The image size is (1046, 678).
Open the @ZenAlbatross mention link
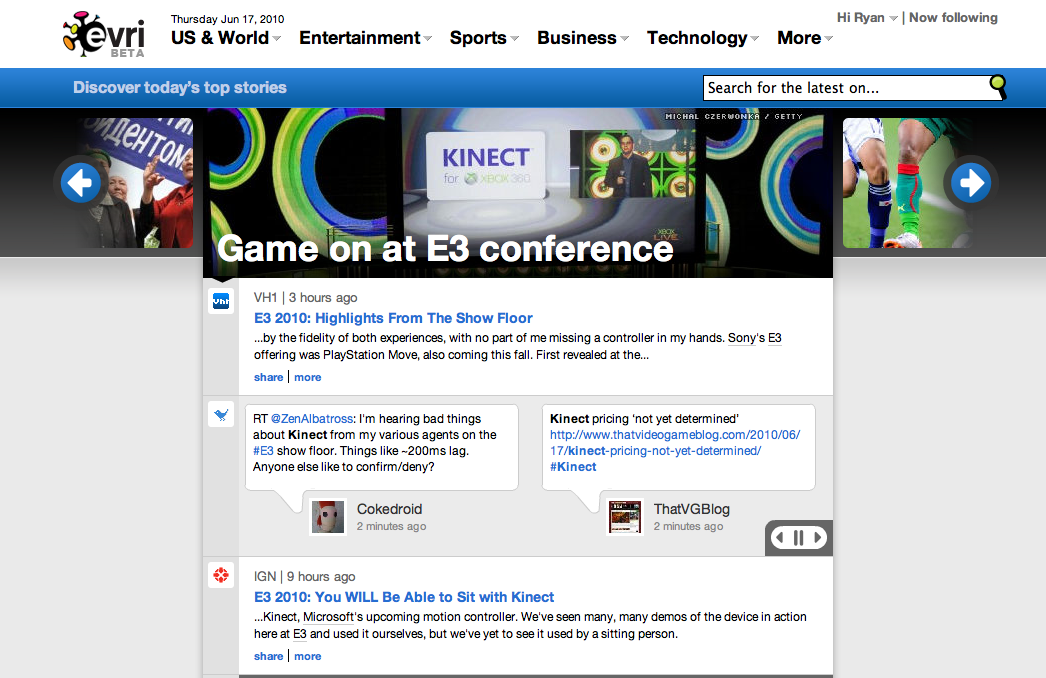click(312, 418)
